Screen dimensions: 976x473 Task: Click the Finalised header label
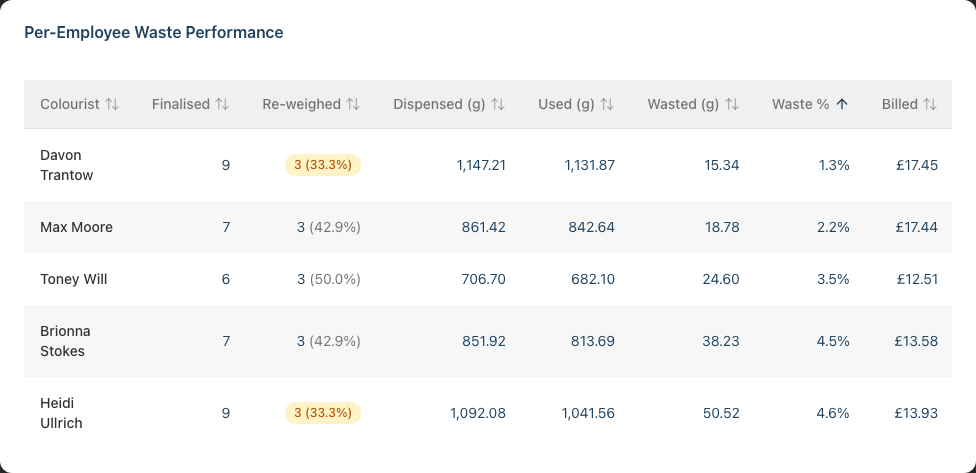pyautogui.click(x=181, y=104)
